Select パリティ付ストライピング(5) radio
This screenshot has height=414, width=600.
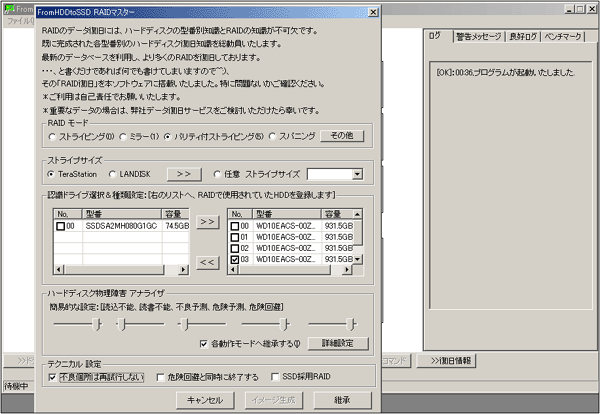(168, 137)
